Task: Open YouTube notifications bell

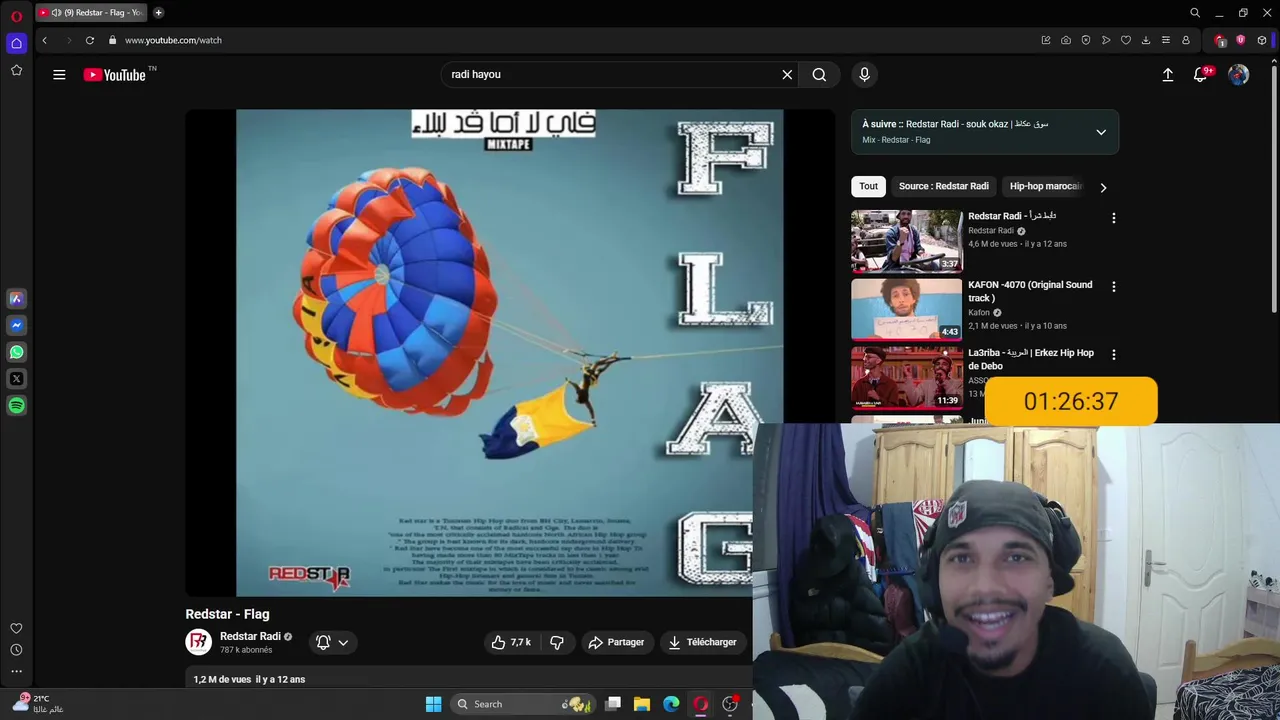Action: [1201, 74]
